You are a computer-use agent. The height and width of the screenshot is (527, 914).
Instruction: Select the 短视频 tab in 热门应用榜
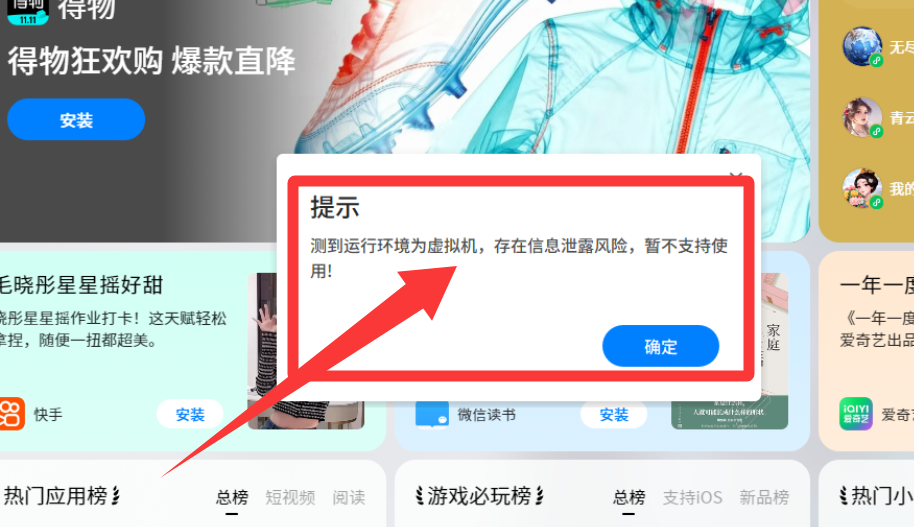tap(290, 497)
